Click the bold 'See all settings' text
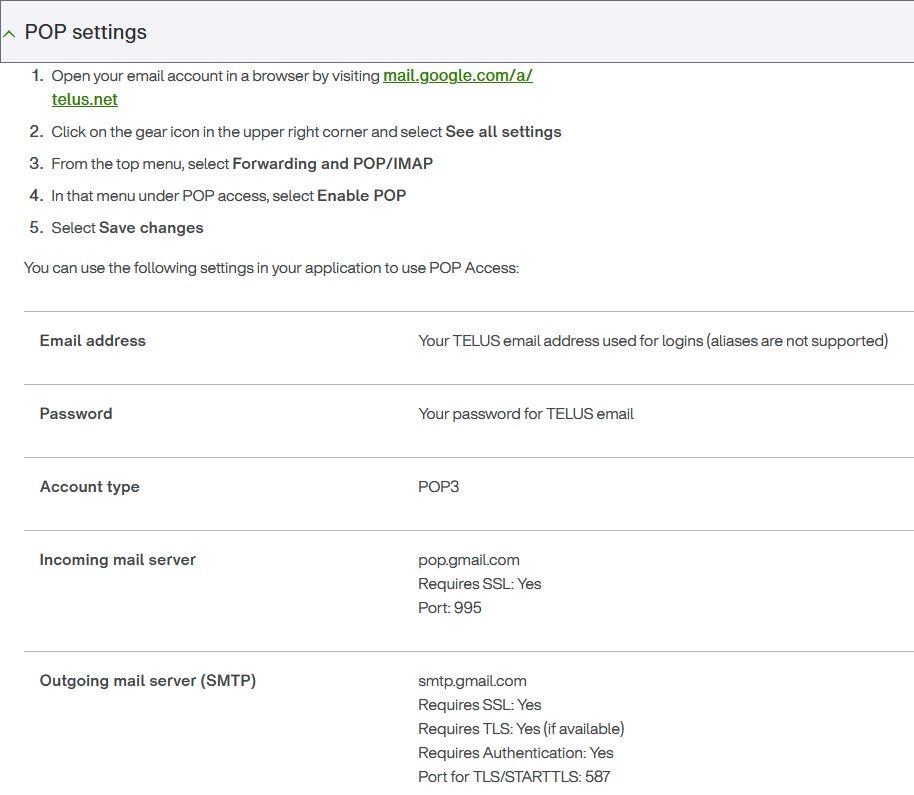The width and height of the screenshot is (914, 795). (x=503, y=132)
